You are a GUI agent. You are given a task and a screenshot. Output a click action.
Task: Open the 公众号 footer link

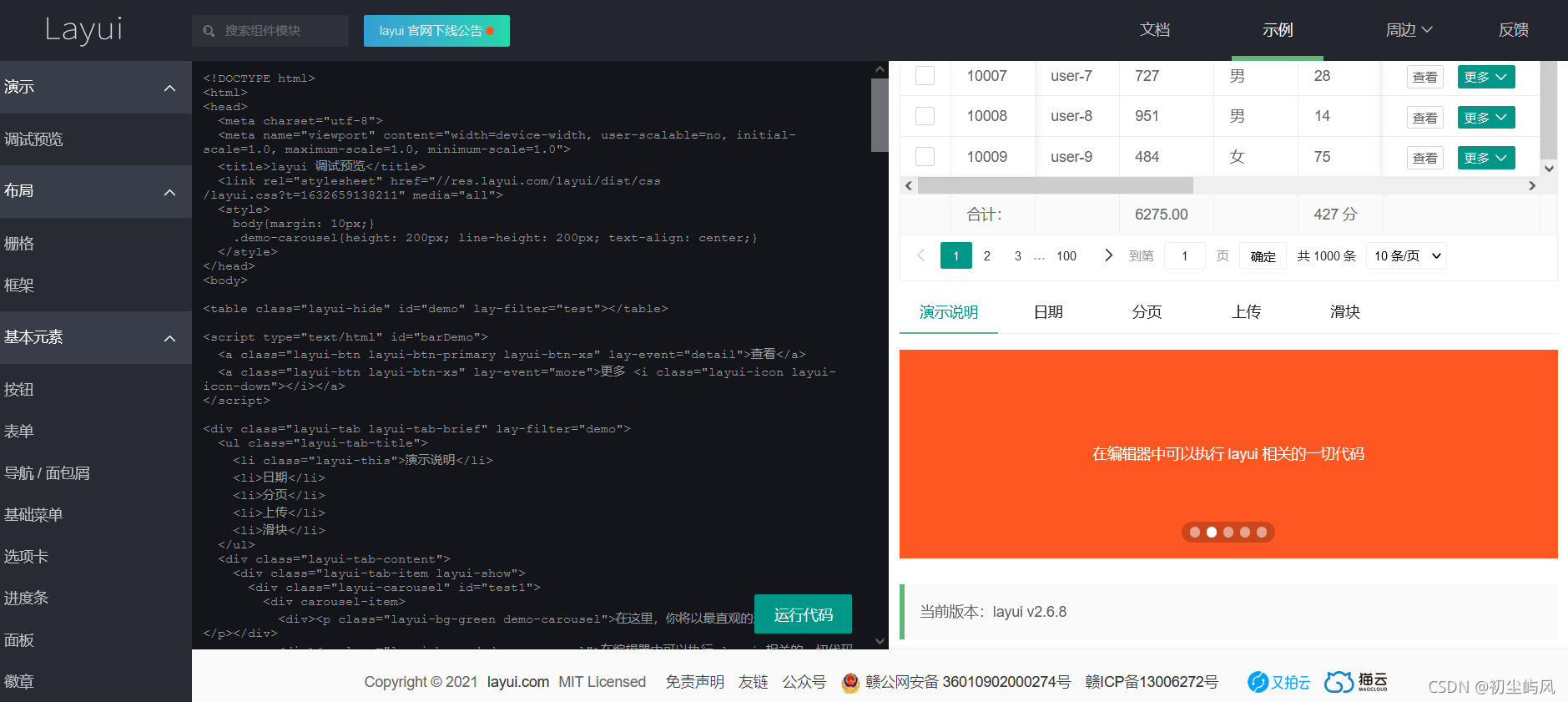pyautogui.click(x=804, y=682)
